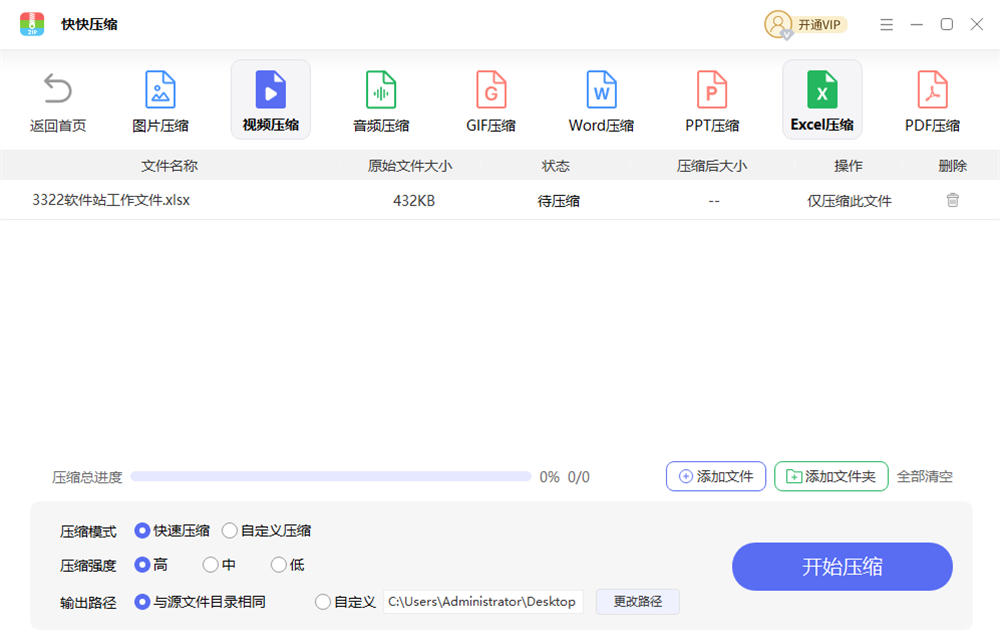Select the Excel compression tab
The image size is (1000, 640).
(822, 99)
